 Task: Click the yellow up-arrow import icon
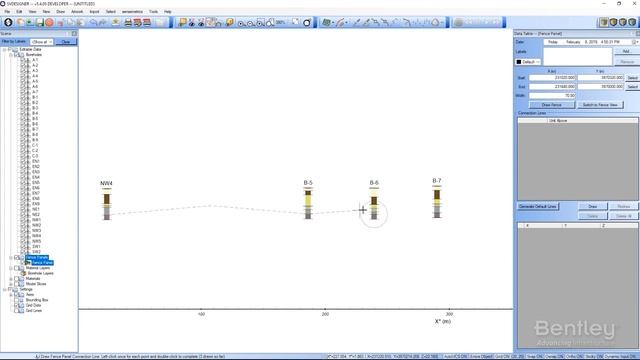116,22
